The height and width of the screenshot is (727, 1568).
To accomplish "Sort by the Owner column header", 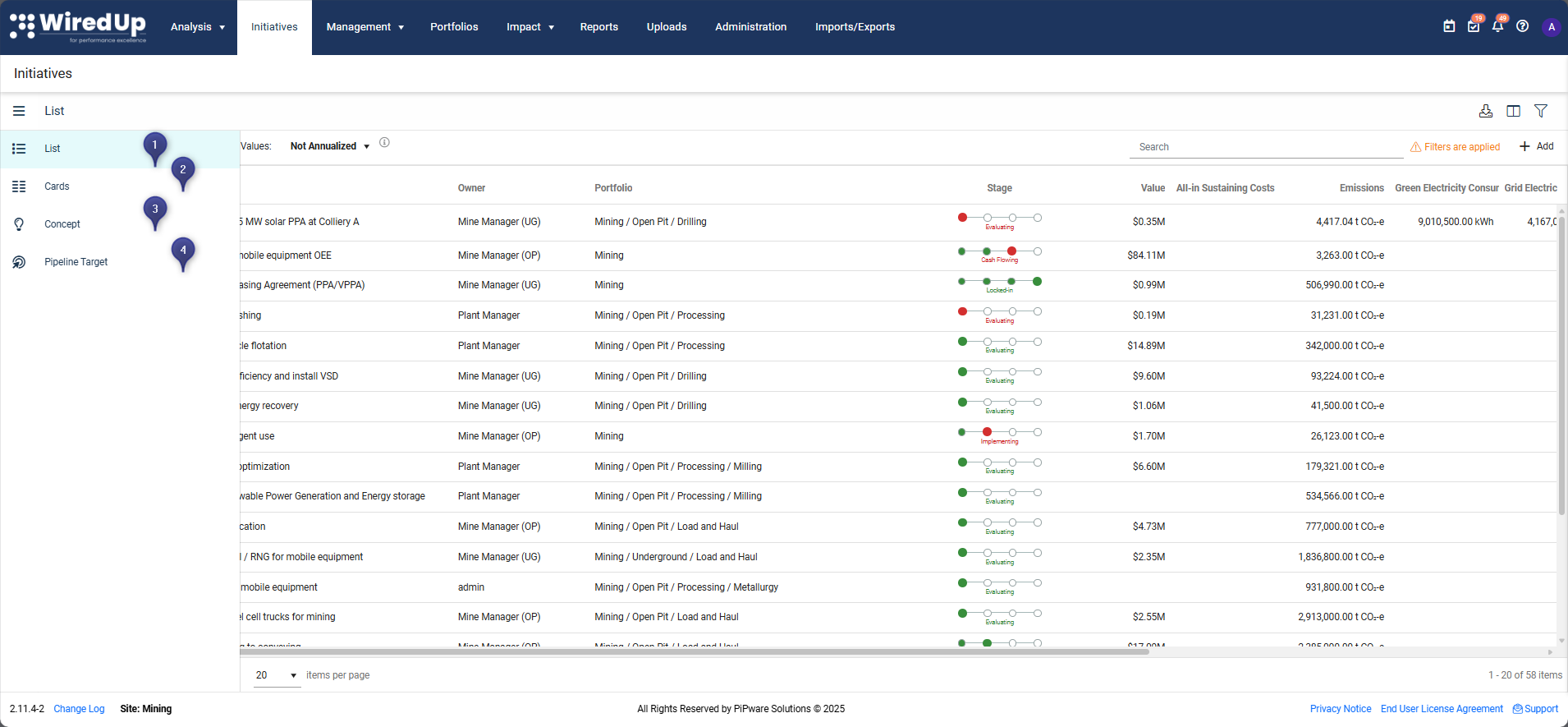I will tap(471, 188).
